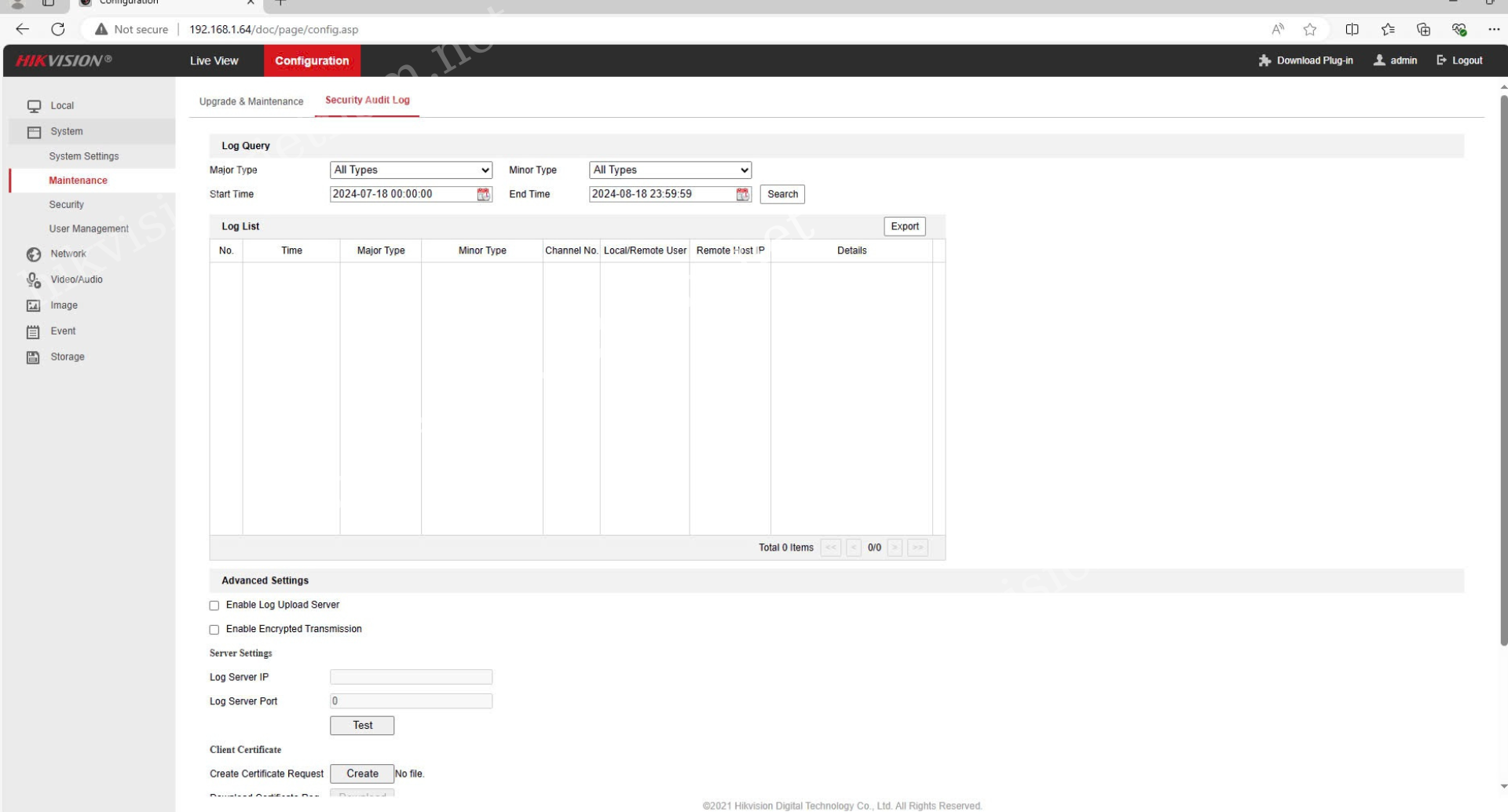Click the Event calendar icon in sidebar
Viewport: 1508px width, 812px height.
(34, 332)
